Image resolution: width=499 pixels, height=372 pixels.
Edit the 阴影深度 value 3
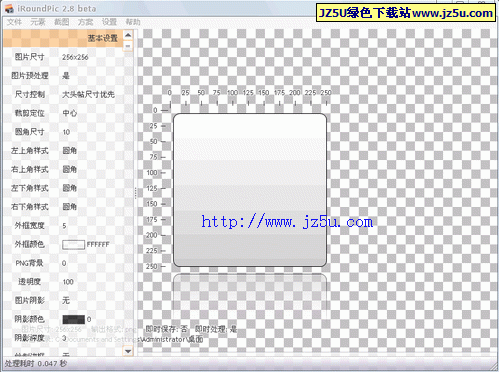64,338
